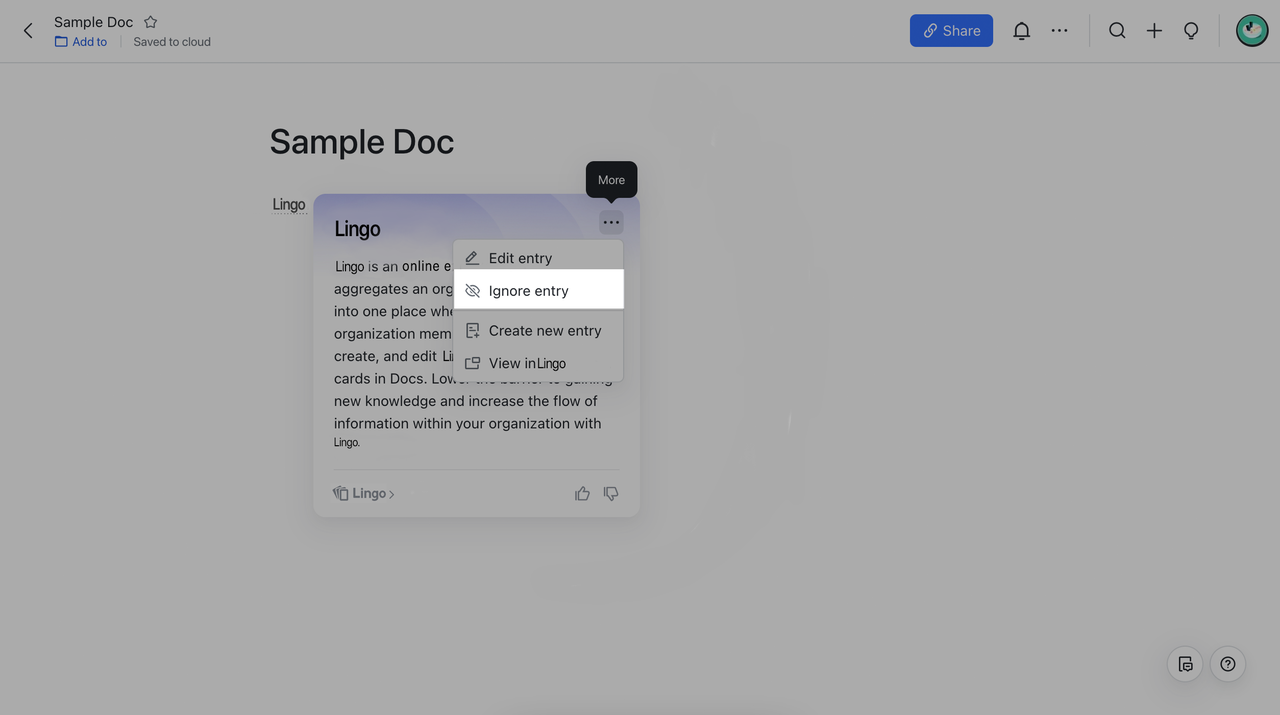Click thumbs down on Lingo card

pyautogui.click(x=611, y=493)
